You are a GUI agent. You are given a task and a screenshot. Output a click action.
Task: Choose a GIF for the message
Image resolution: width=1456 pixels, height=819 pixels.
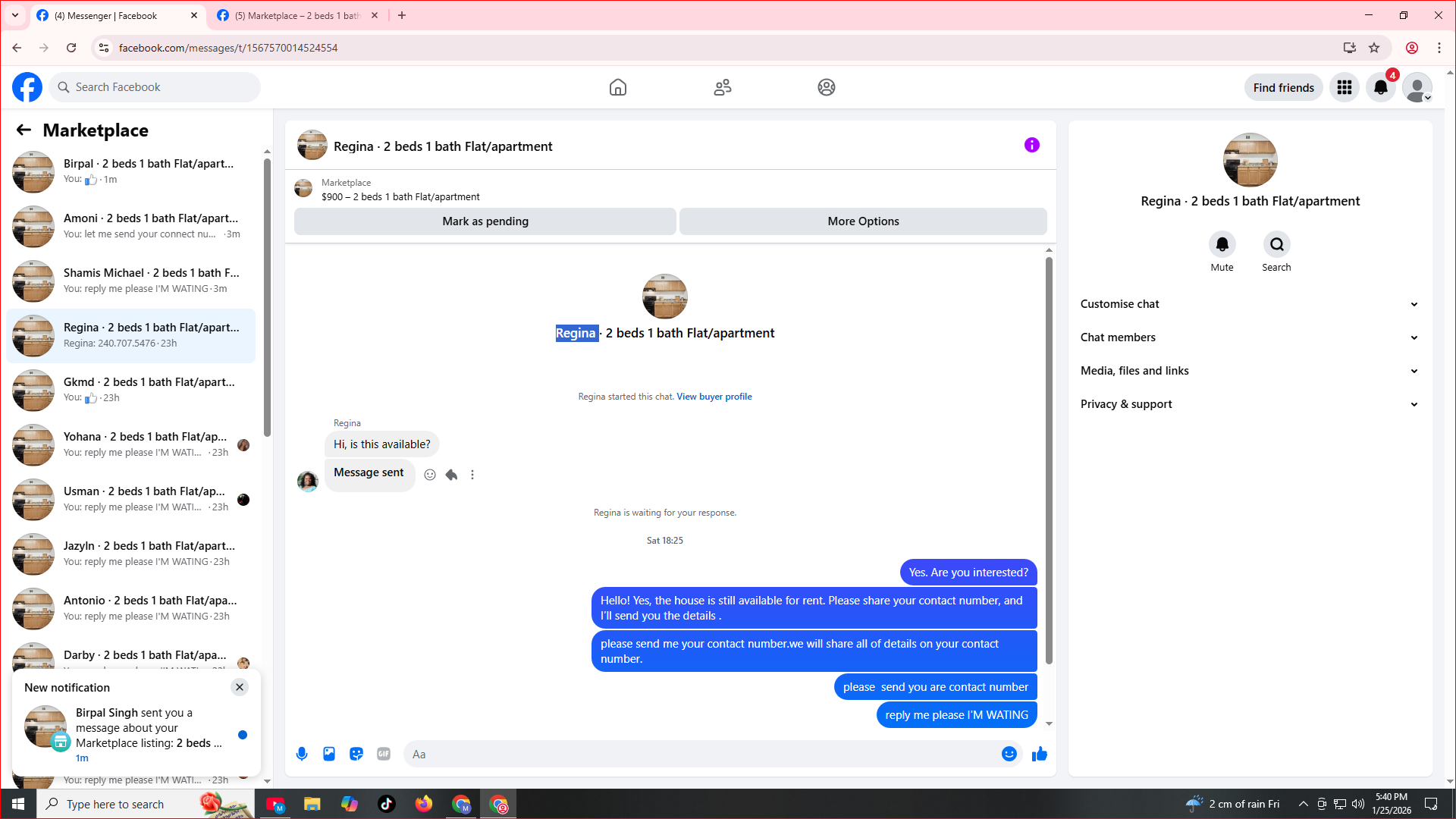pyautogui.click(x=384, y=754)
